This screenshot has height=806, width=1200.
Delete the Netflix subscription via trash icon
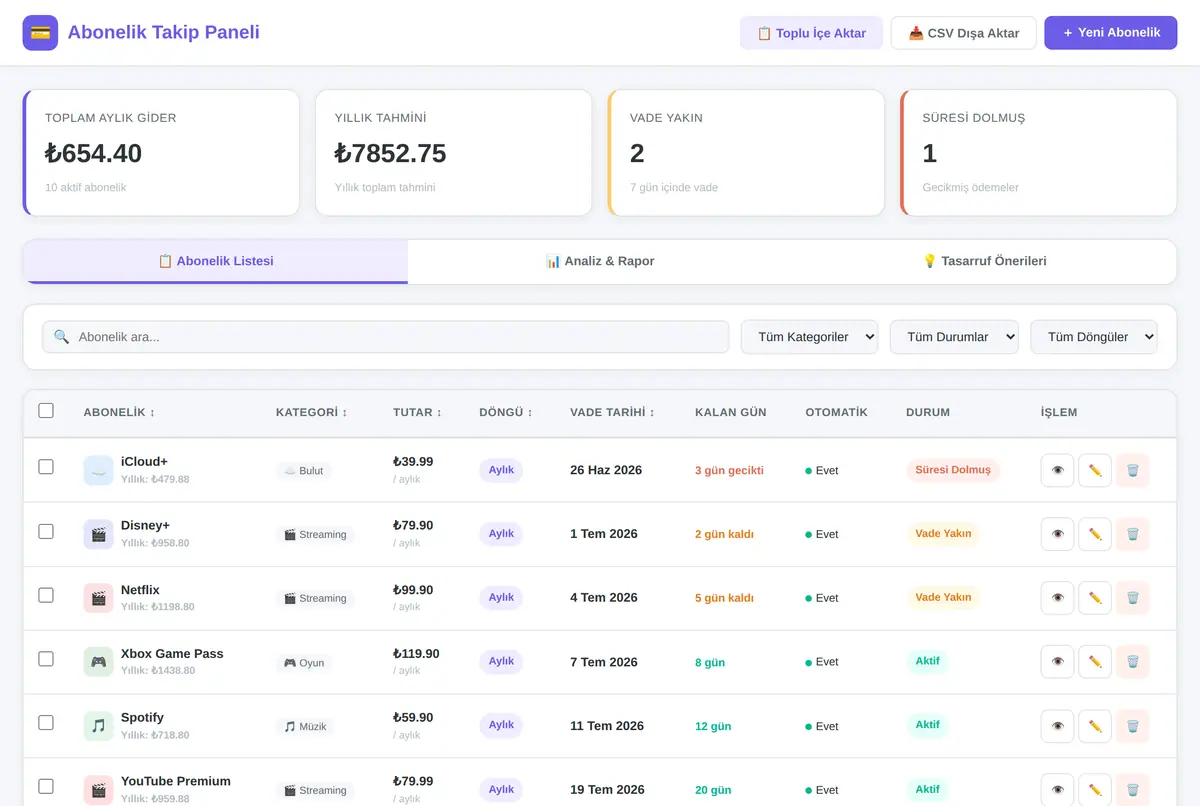point(1132,598)
